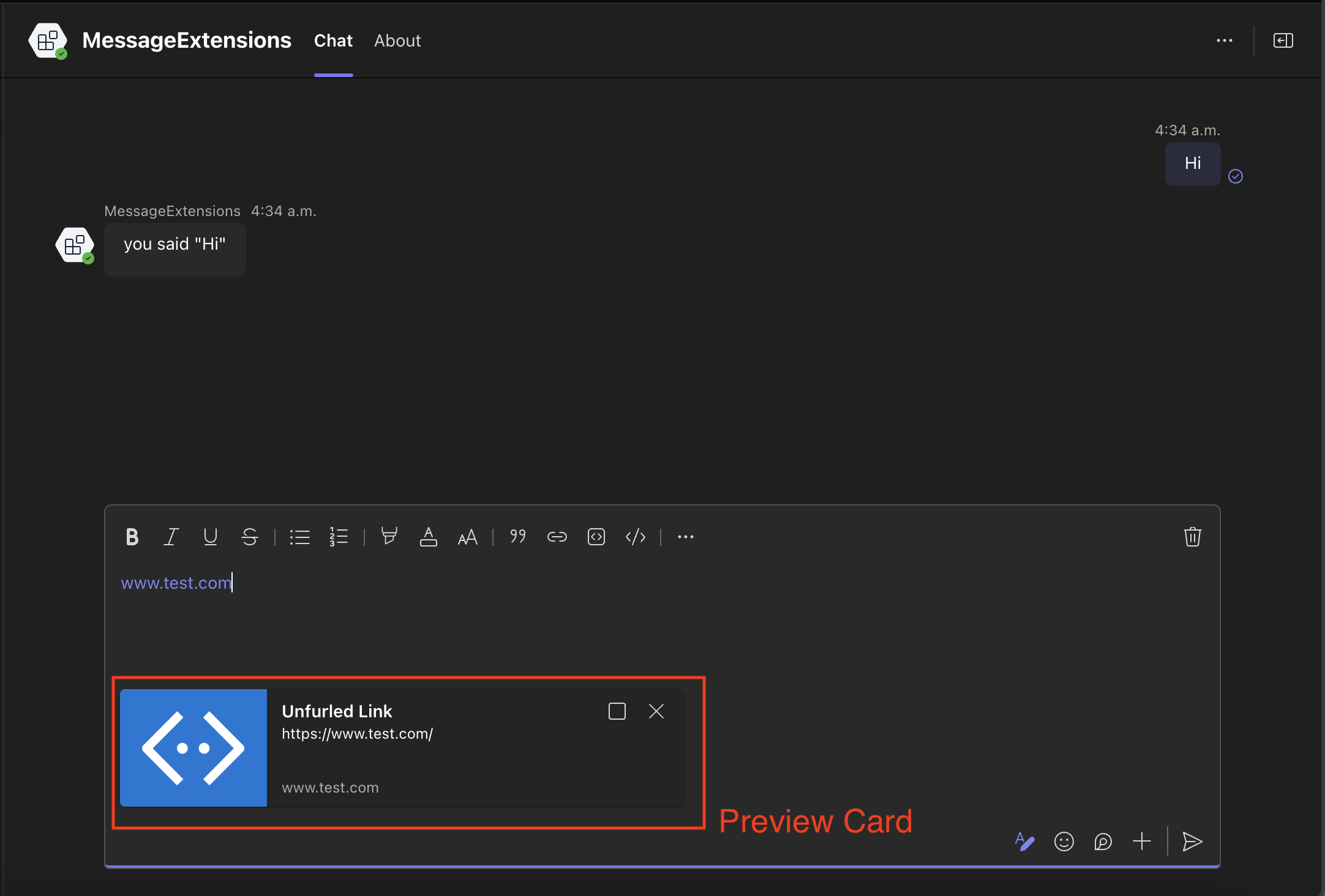Insert a numbered list

pos(339,537)
